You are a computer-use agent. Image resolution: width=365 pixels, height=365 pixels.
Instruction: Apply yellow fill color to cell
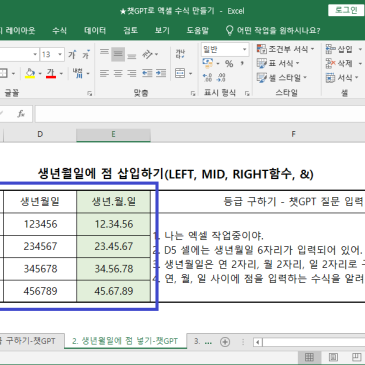click(30, 73)
